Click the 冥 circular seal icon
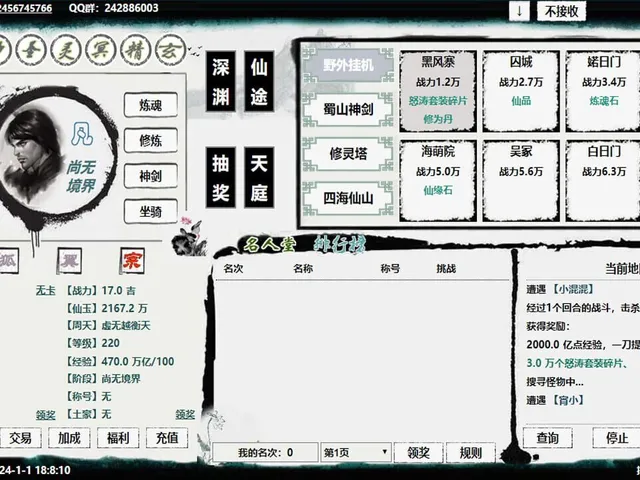The height and width of the screenshot is (480, 640). pos(101,51)
